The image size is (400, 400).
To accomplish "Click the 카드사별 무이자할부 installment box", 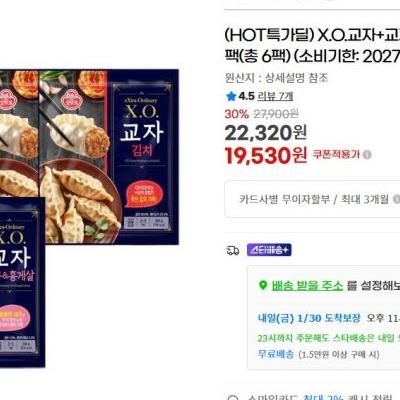I will (312, 199).
